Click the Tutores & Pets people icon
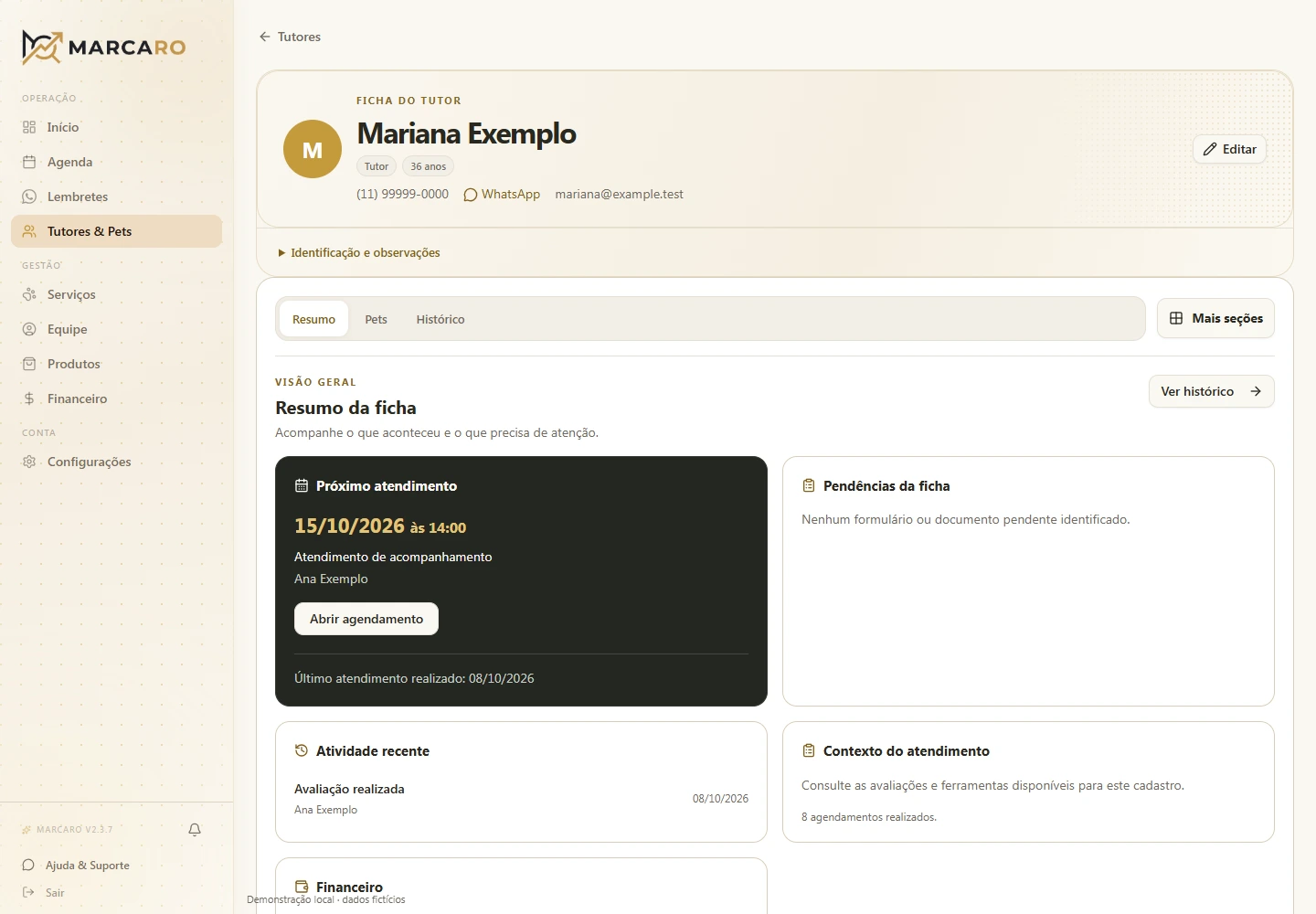This screenshot has width=1316, height=914. click(x=29, y=231)
